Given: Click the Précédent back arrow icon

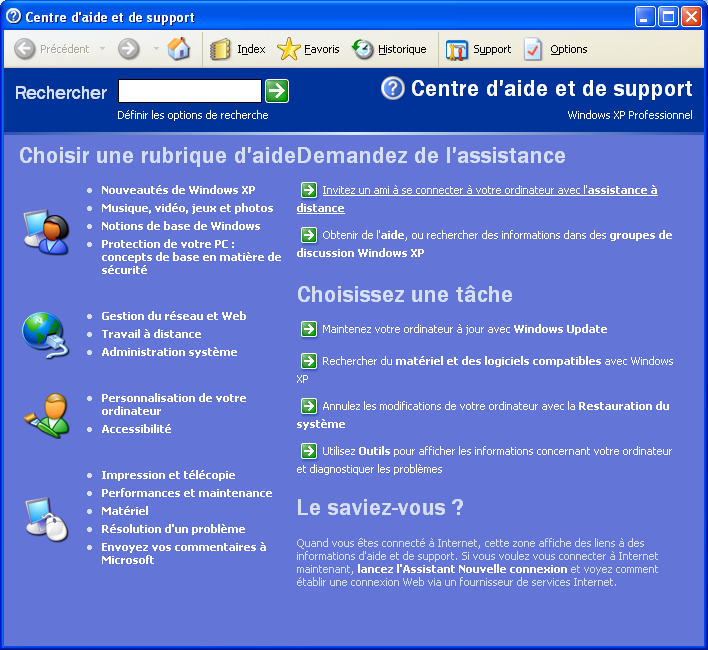Looking at the screenshot, I should 24,49.
